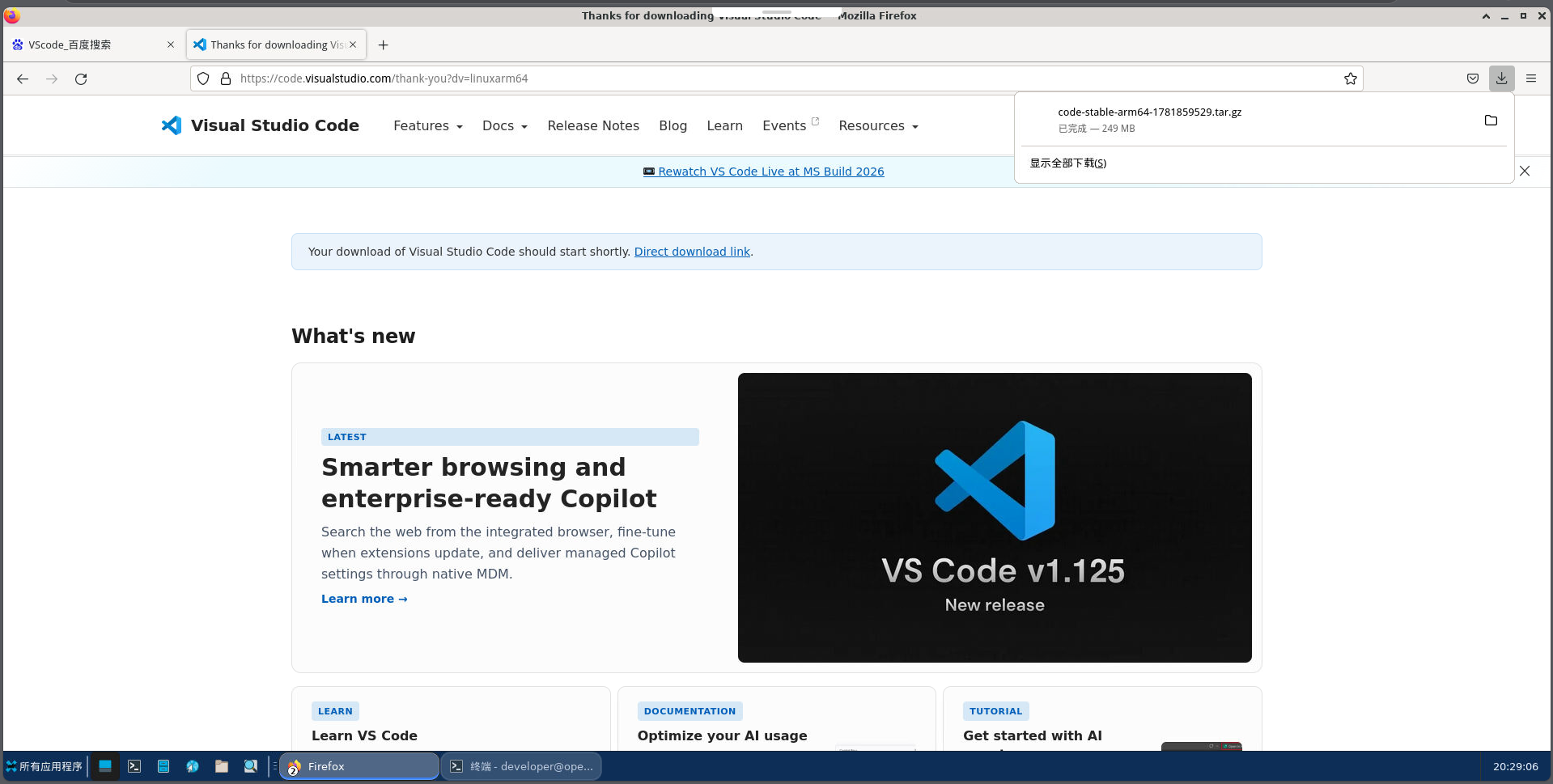1553x784 pixels.
Task: Open the Events external link
Action: pyautogui.click(x=791, y=125)
